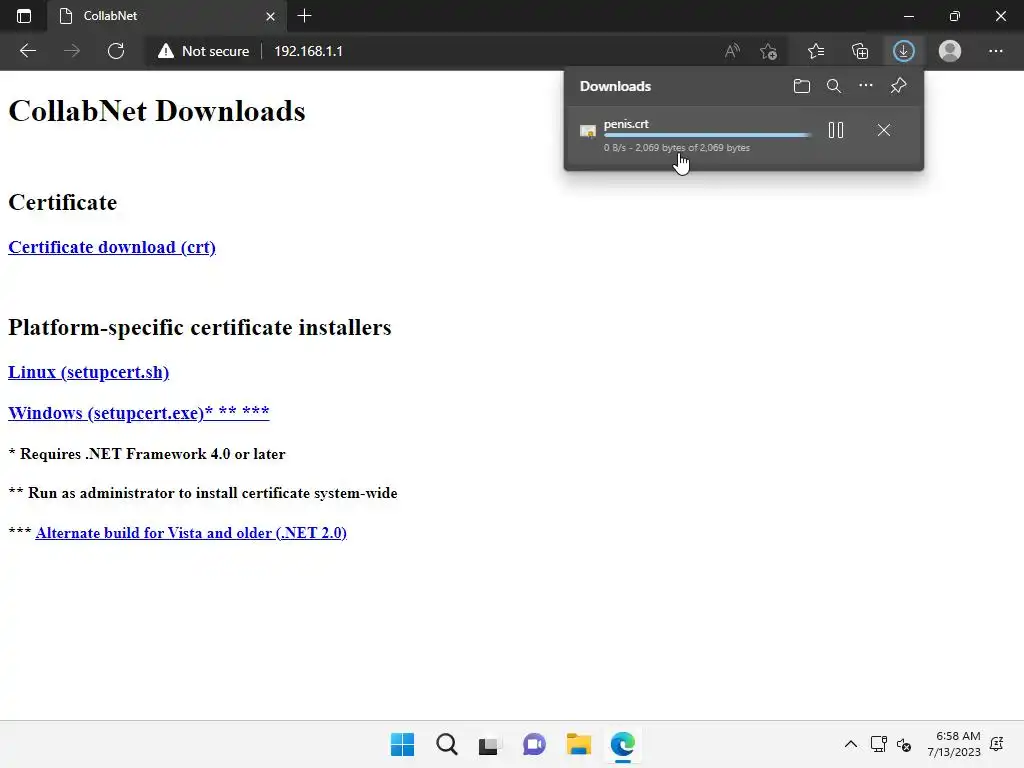Pause the .crt file download
1024x768 pixels.
(836, 130)
